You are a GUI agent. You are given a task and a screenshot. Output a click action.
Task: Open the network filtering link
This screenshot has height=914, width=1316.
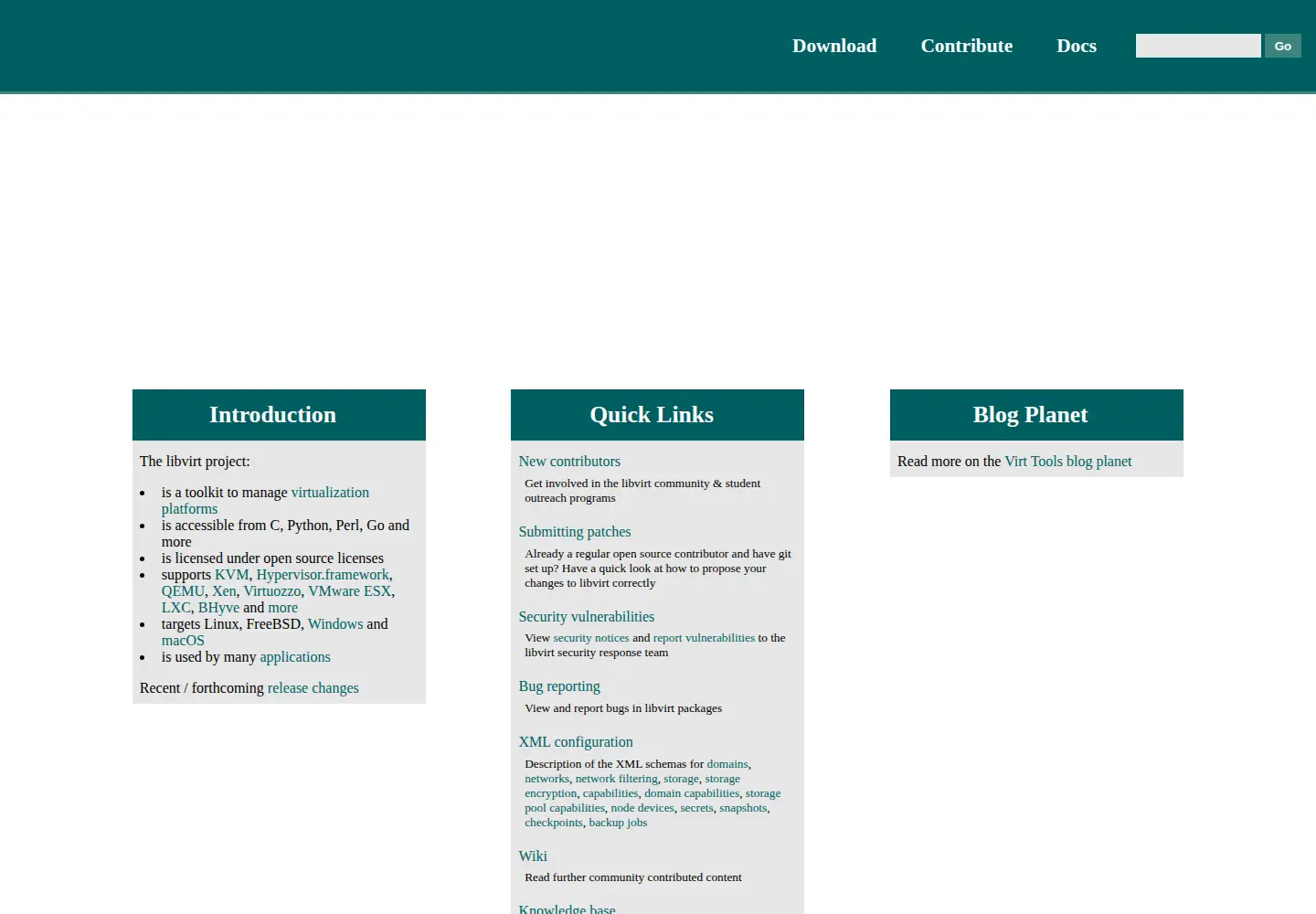click(x=617, y=779)
